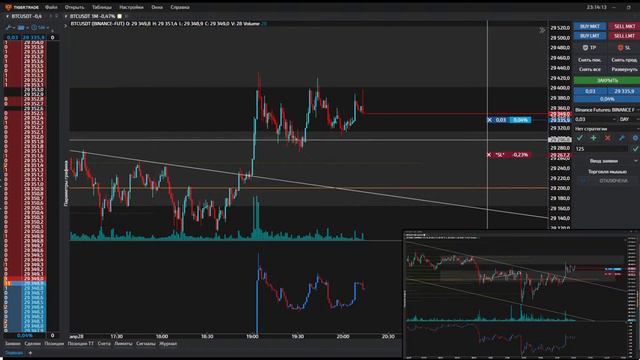Switch to the Счета tab
The height and width of the screenshot is (360, 640).
click(104, 344)
